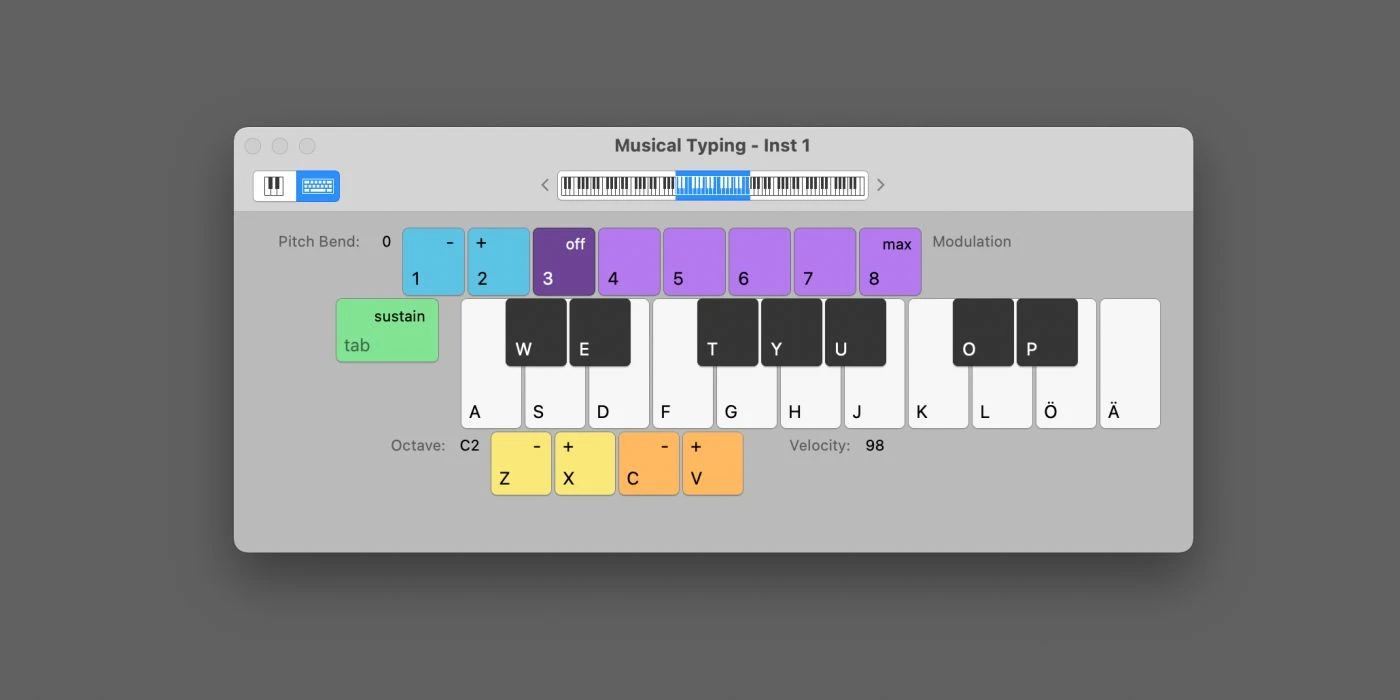Screen dimensions: 1400x700
Task: Play the white key labeled Ä
Action: [1130, 364]
